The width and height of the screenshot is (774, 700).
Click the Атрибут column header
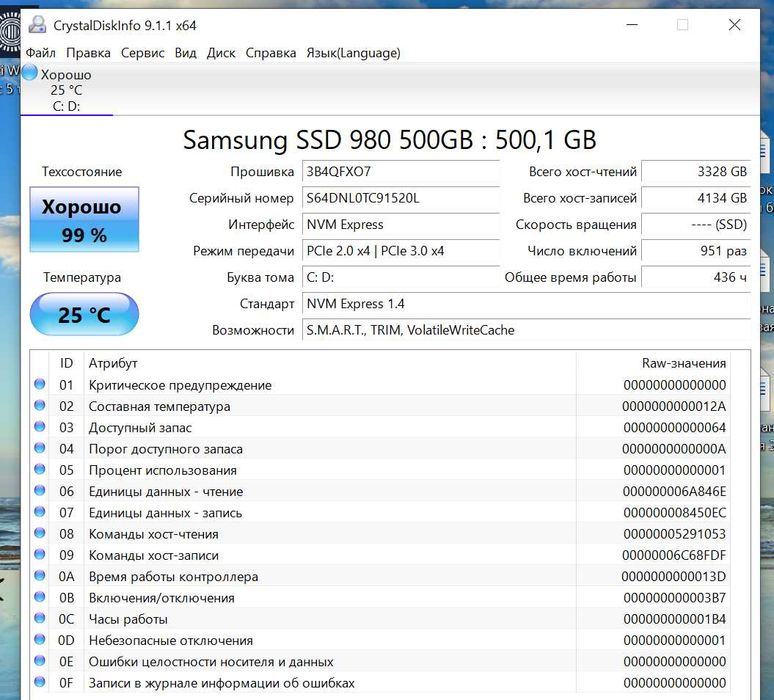pos(330,363)
